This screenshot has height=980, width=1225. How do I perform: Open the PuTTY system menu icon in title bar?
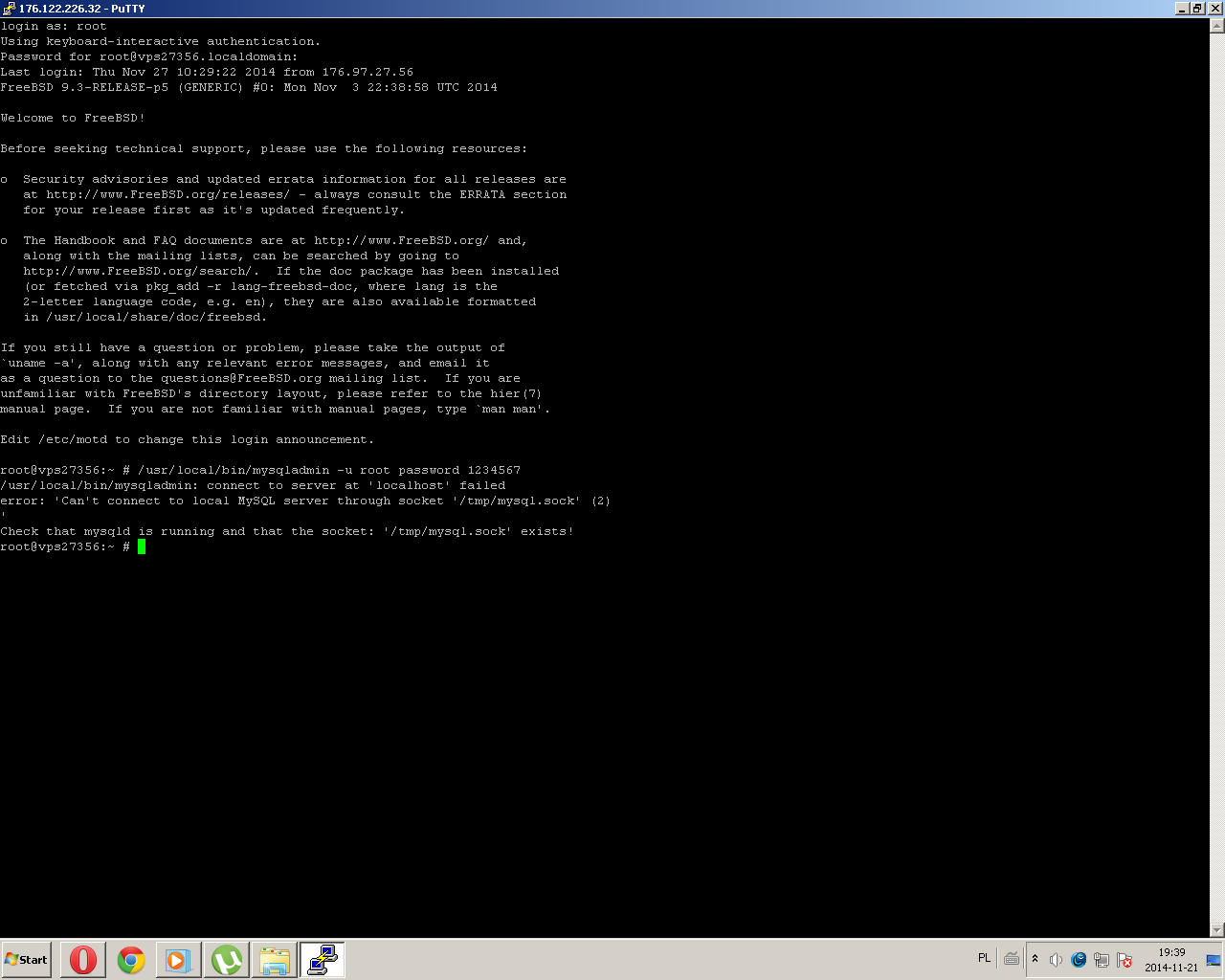tap(9, 8)
